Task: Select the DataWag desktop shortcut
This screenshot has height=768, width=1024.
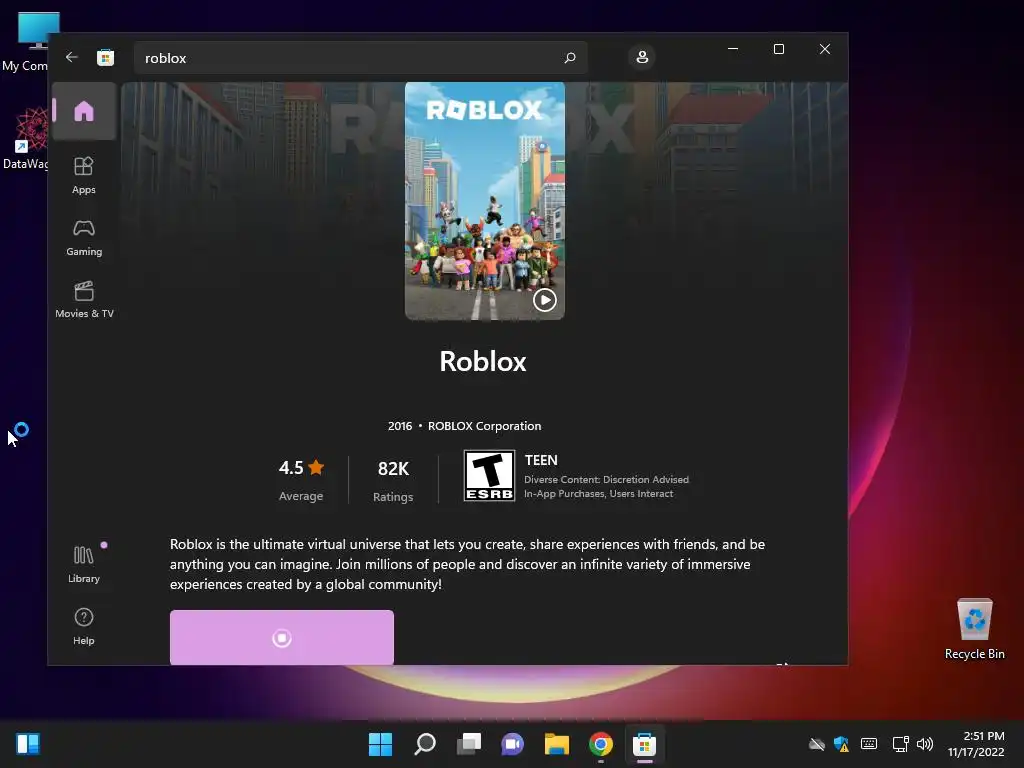Action: (26, 139)
